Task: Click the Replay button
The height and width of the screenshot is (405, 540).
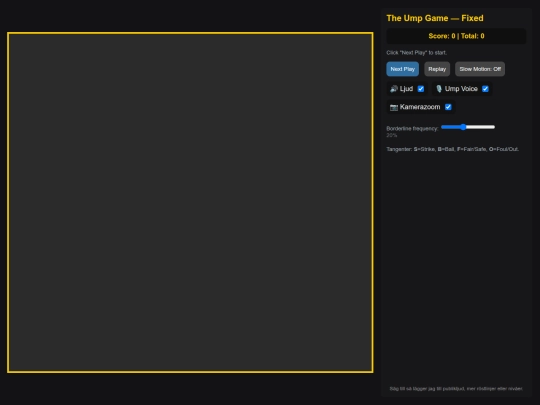Action: pos(437,69)
